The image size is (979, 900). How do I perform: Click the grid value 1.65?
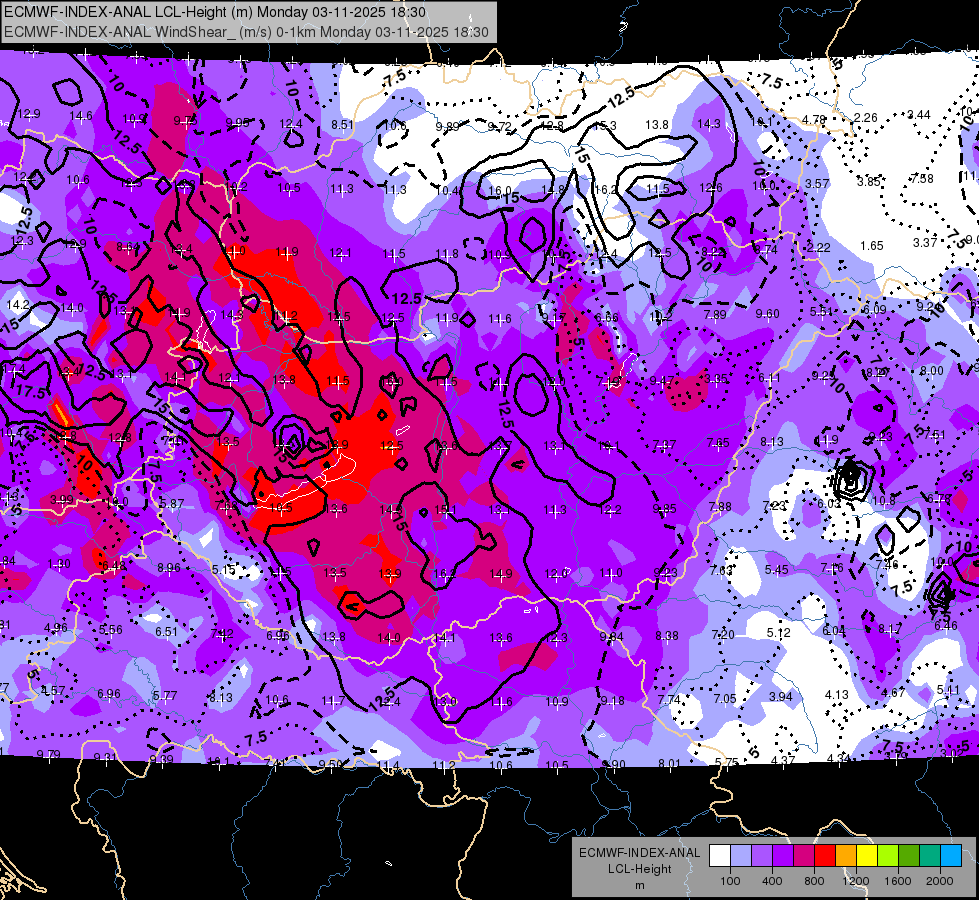pos(872,245)
